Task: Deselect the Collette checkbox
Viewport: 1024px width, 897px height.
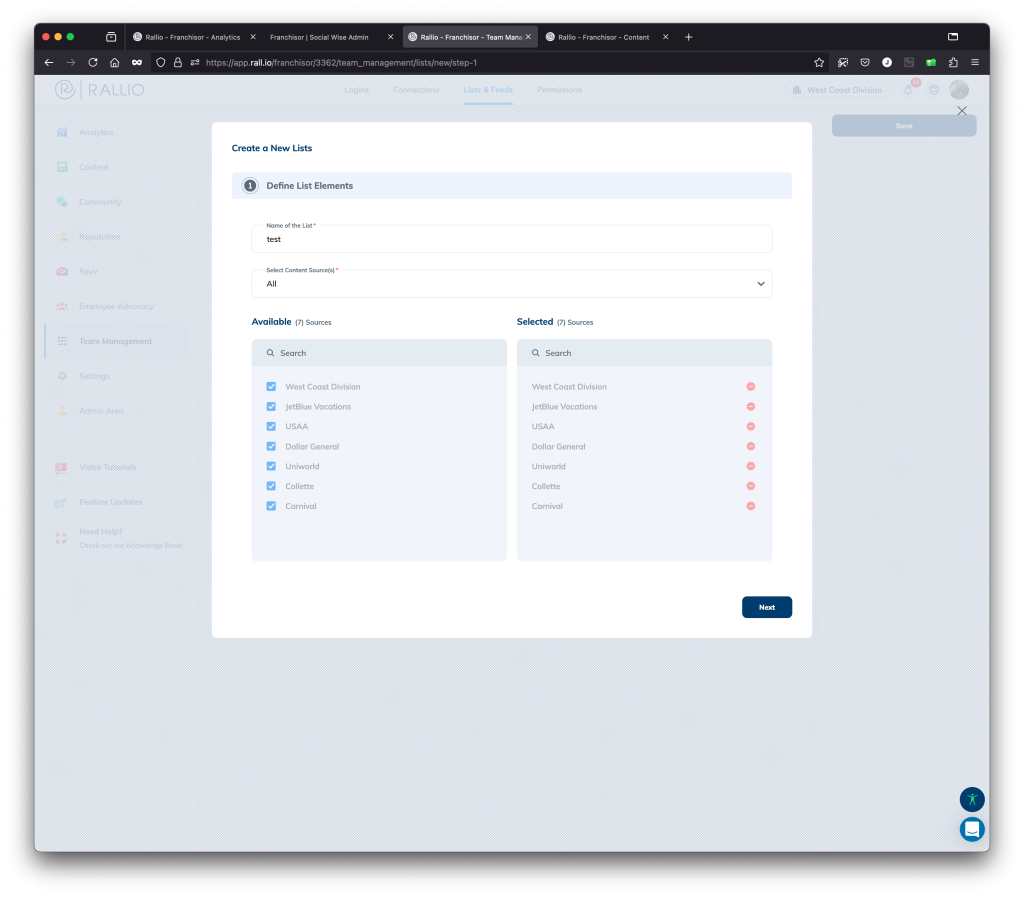Action: coord(271,486)
